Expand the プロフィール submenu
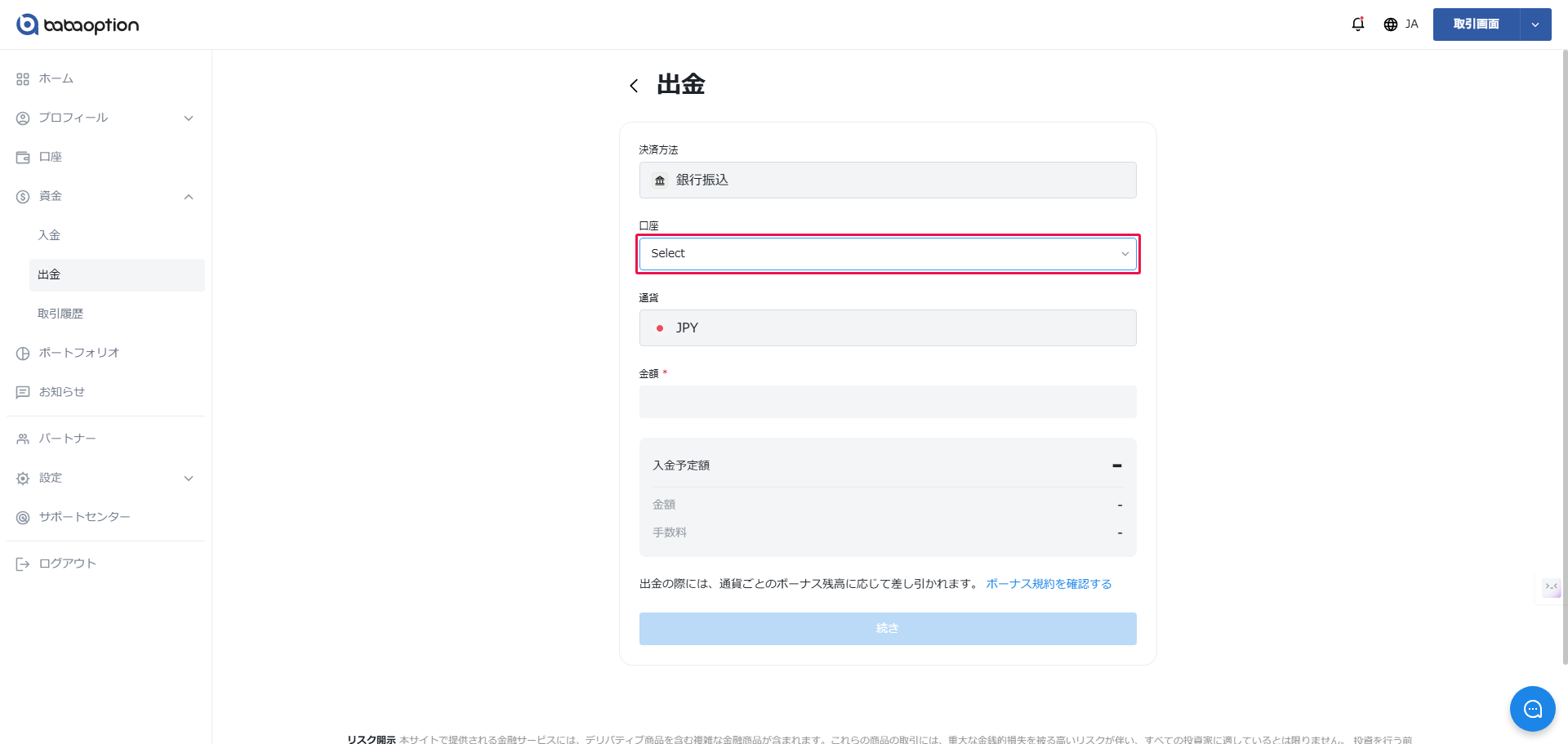This screenshot has height=744, width=1568. coord(189,118)
